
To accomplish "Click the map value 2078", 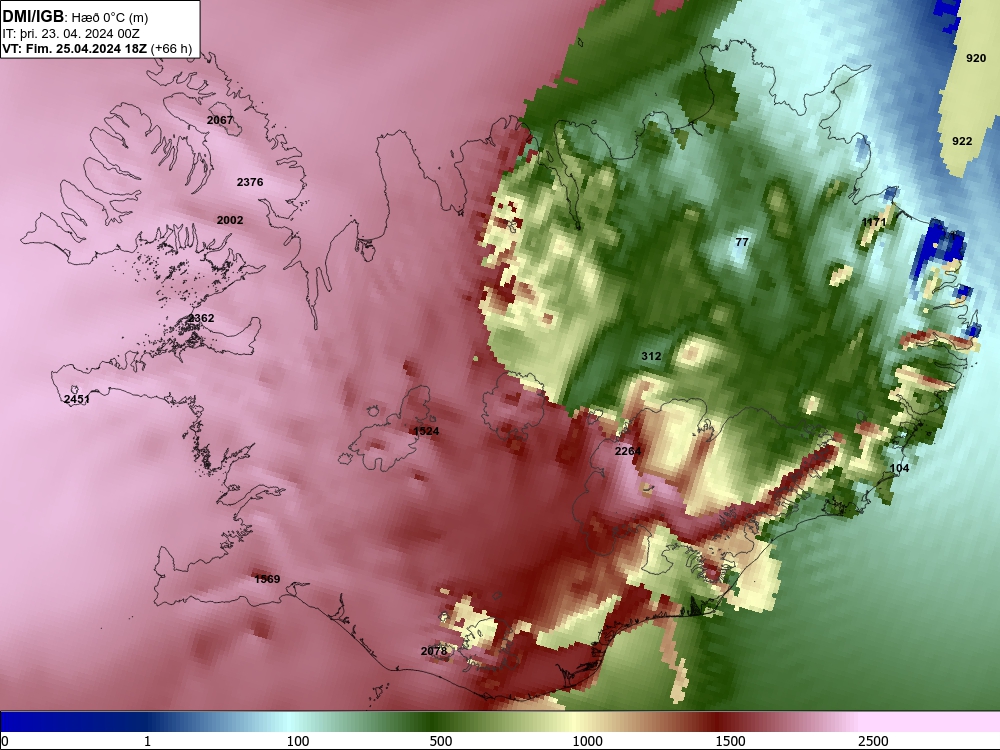I will click(434, 651).
